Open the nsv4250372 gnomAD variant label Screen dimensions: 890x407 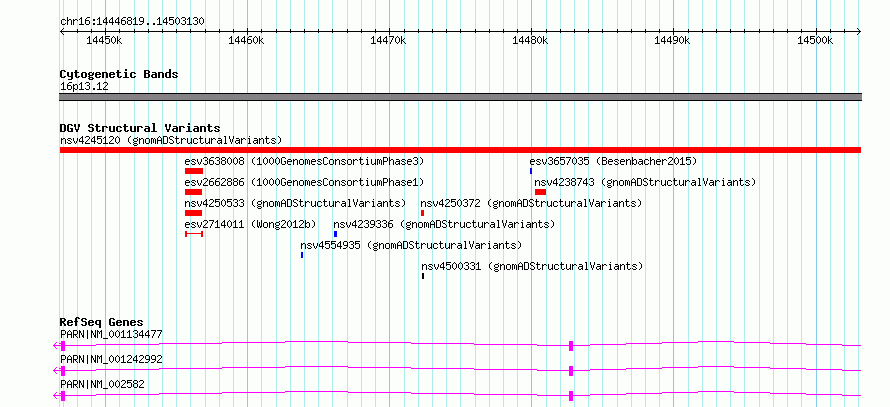531,203
